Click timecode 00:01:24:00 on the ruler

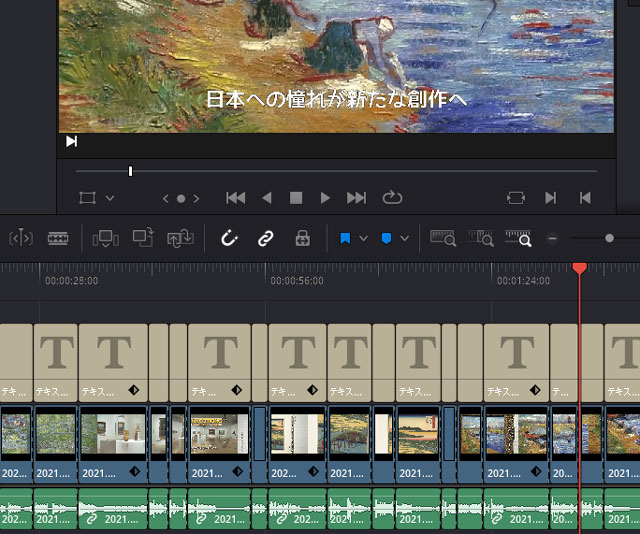[523, 281]
